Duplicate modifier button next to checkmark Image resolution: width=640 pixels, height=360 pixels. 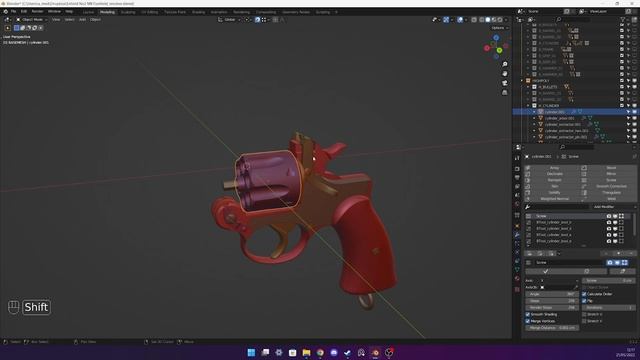click(587, 271)
